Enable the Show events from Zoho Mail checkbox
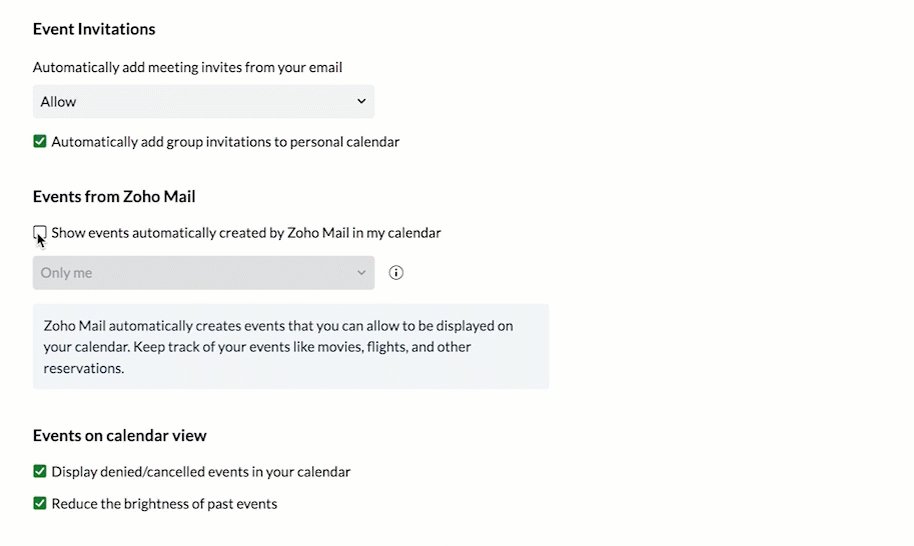The height and width of the screenshot is (546, 914). pos(40,233)
